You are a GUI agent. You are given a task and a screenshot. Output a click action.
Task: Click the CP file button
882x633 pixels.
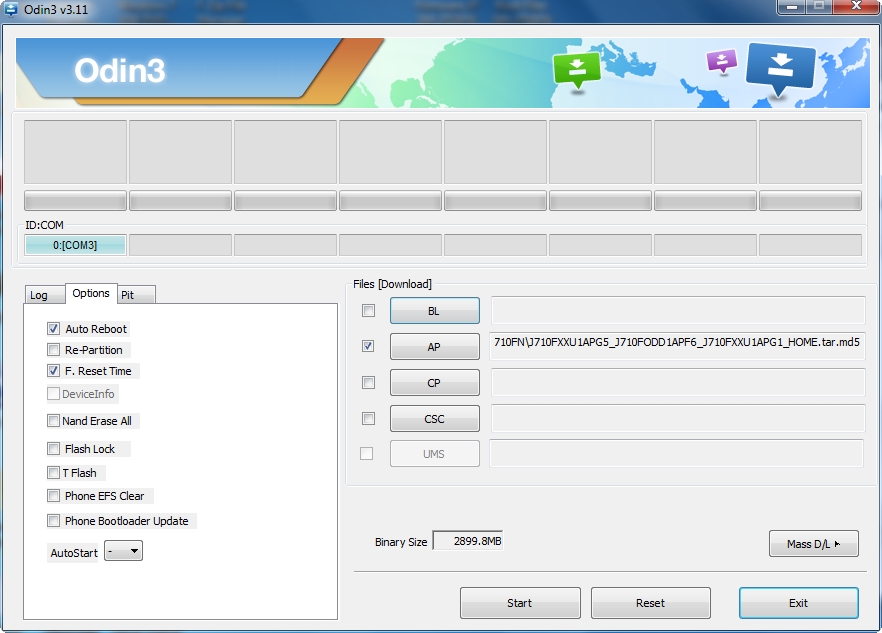[435, 383]
